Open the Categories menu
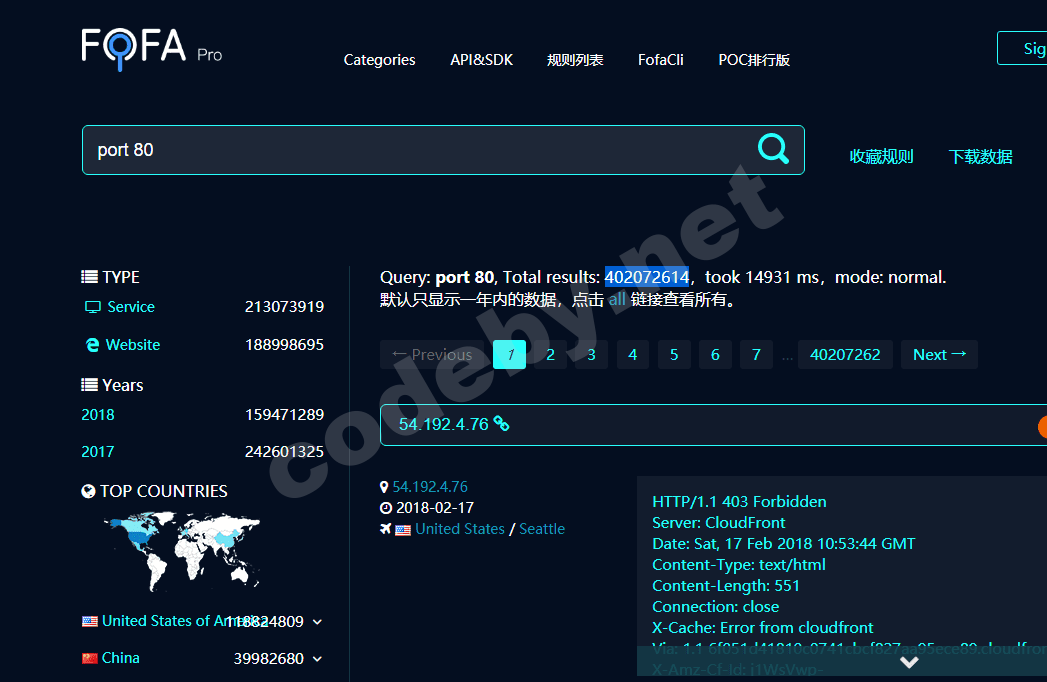This screenshot has height=682, width=1047. pyautogui.click(x=379, y=60)
